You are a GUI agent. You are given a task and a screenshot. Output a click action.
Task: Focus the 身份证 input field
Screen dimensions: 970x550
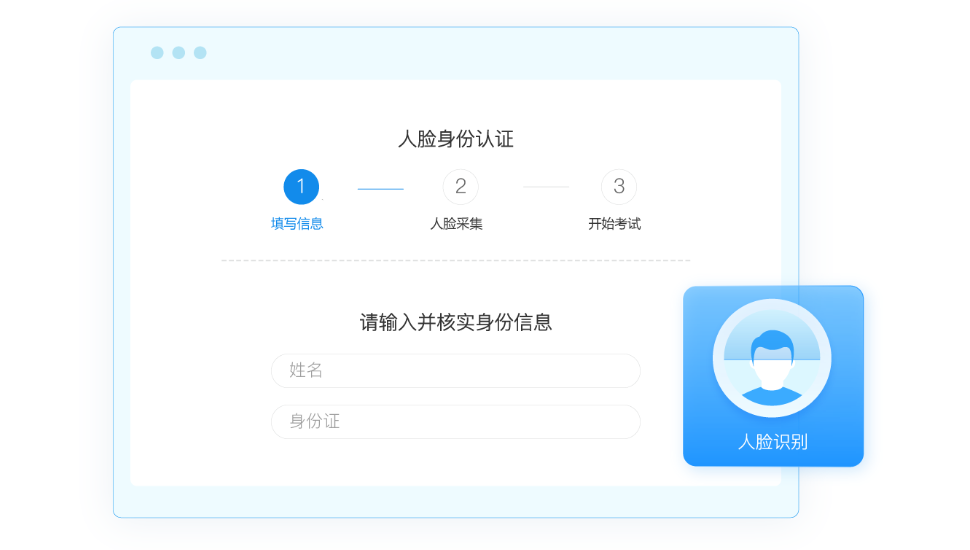tap(456, 422)
